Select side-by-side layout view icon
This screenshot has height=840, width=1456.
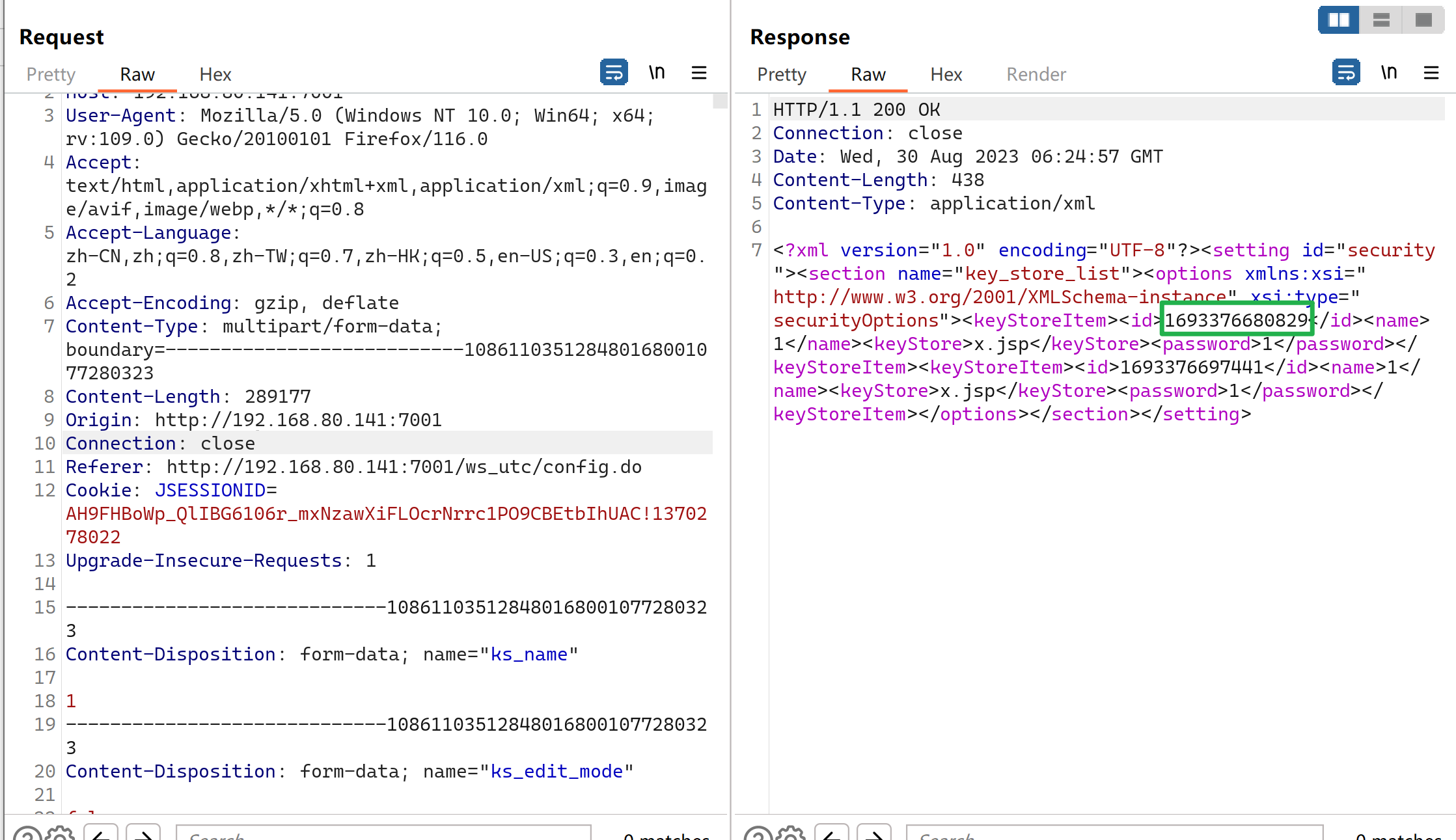(1338, 20)
